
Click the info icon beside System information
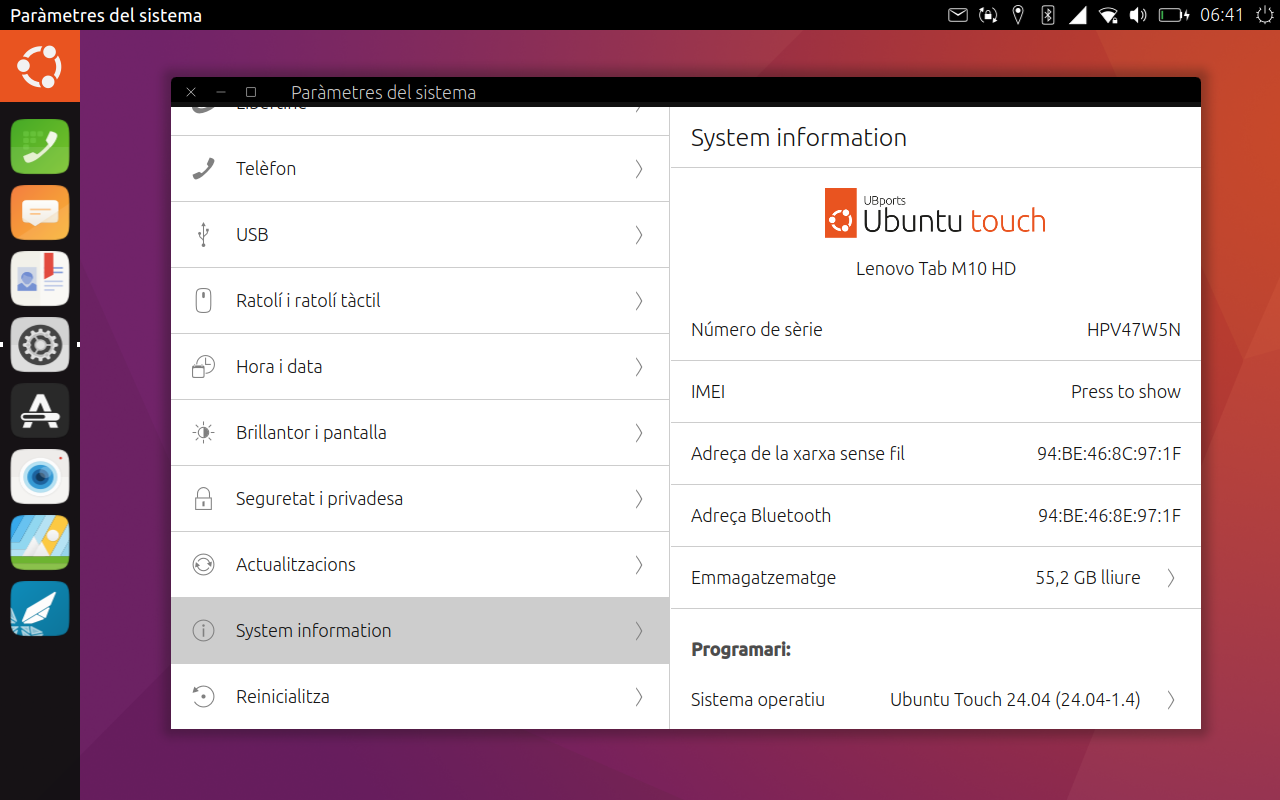pos(203,630)
